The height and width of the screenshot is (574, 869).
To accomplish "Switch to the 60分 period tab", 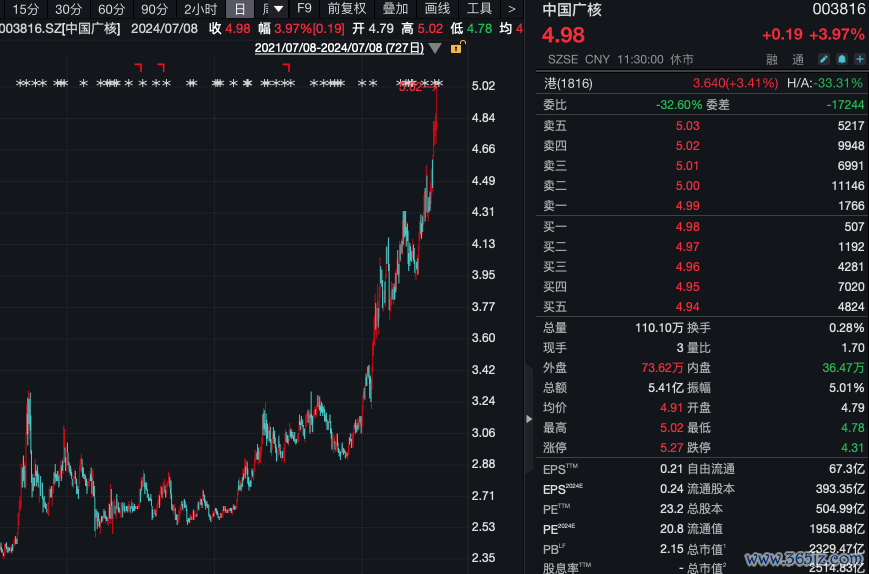I will click(x=112, y=9).
